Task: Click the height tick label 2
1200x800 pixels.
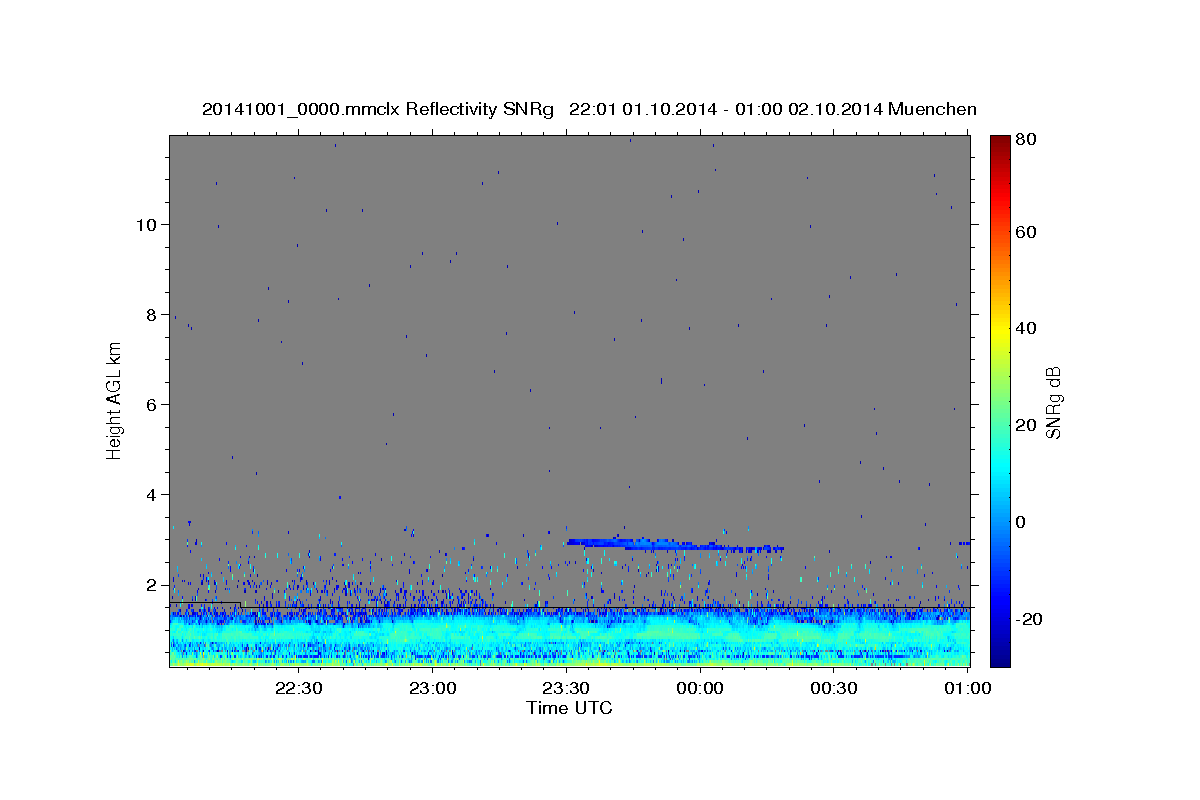Action: (151, 584)
